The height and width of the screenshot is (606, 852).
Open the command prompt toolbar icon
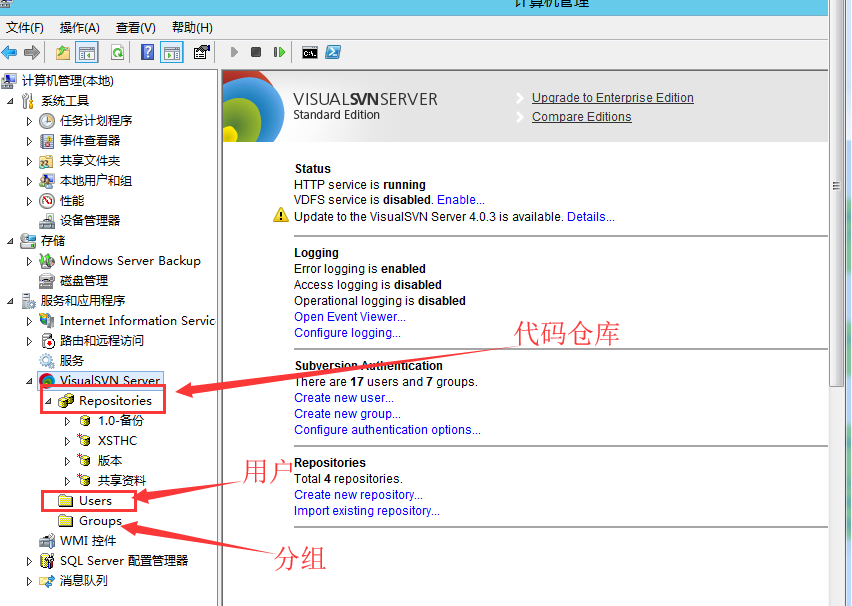tap(310, 53)
